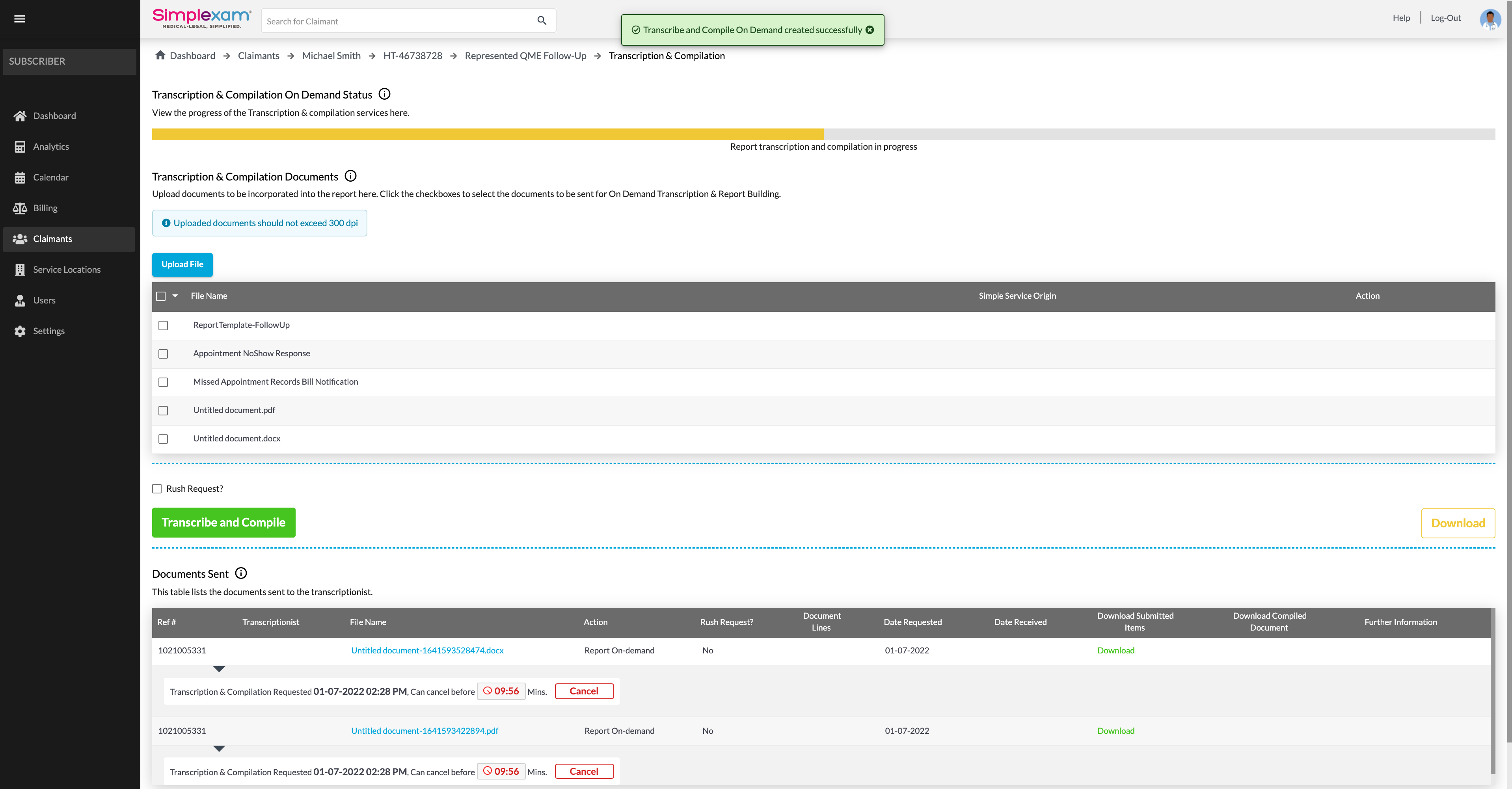Dismiss the success notification close icon
The height and width of the screenshot is (789, 1512).
tap(870, 30)
